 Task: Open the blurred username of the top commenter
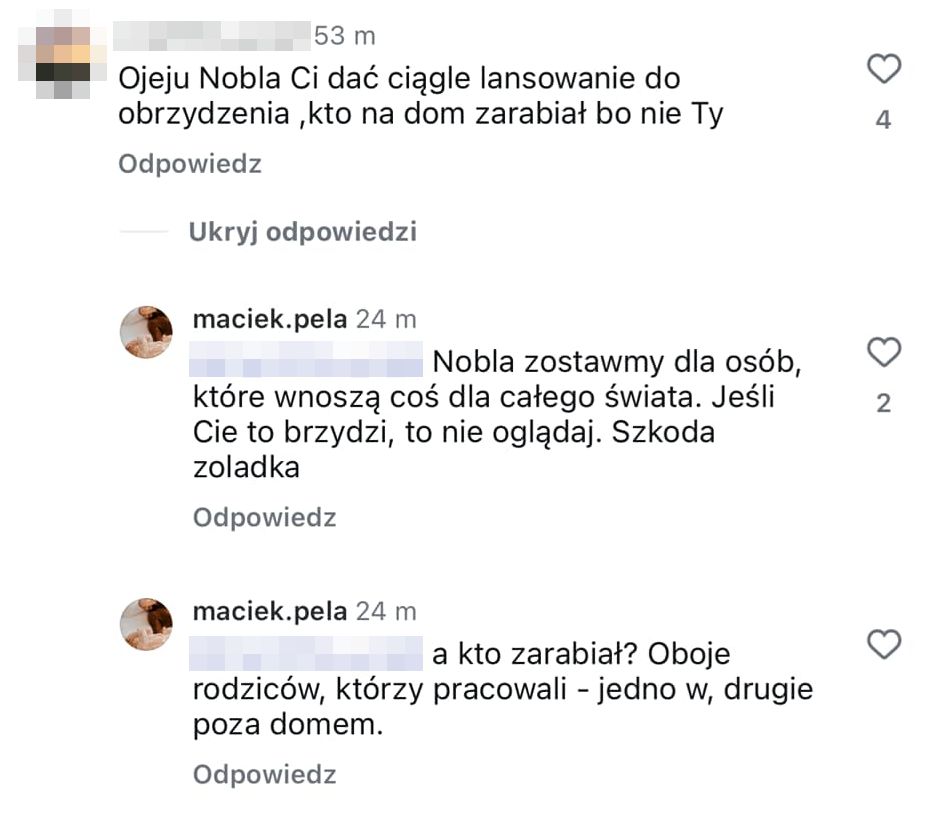[210, 37]
